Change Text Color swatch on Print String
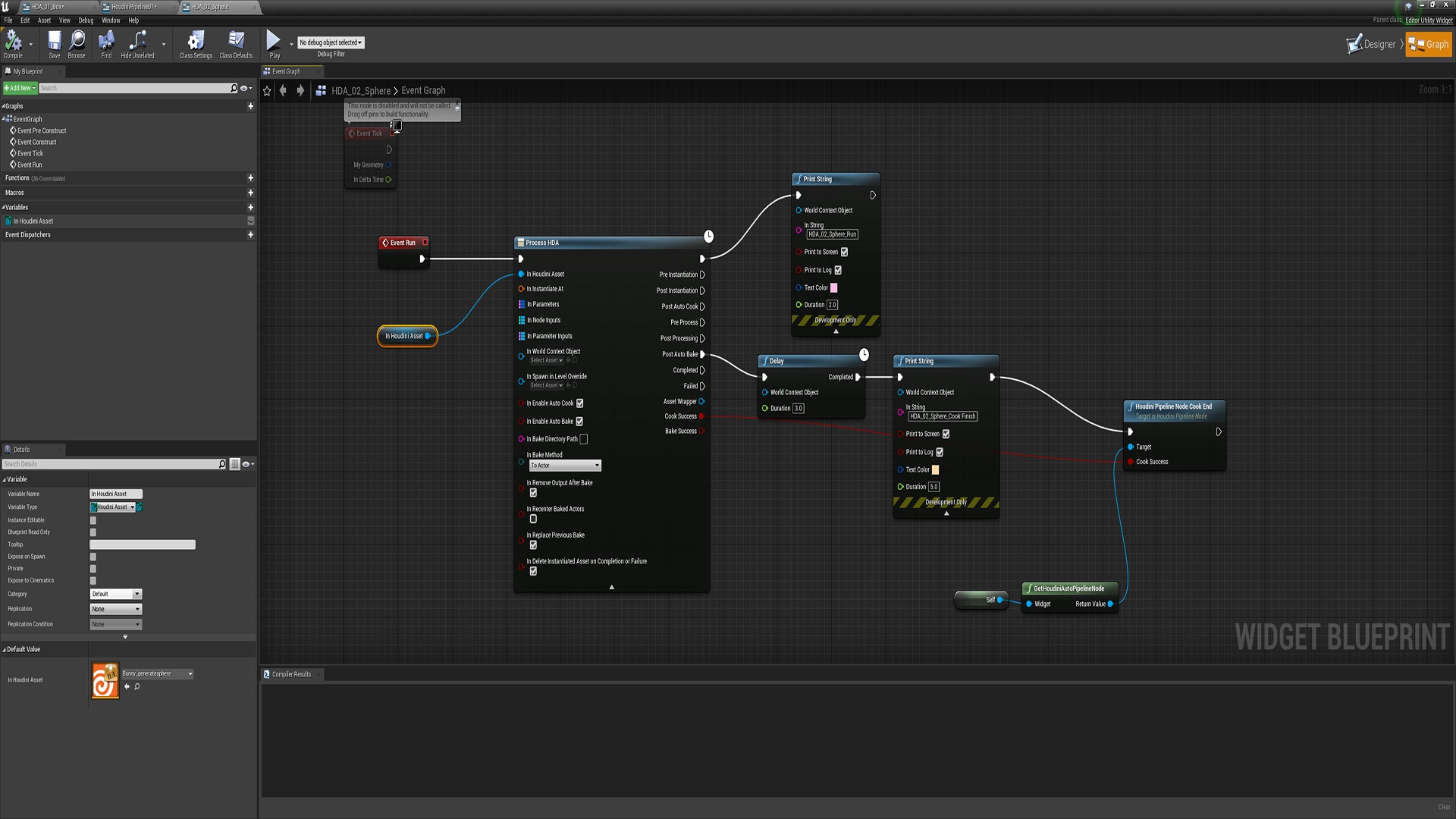The height and width of the screenshot is (819, 1456). coord(833,287)
